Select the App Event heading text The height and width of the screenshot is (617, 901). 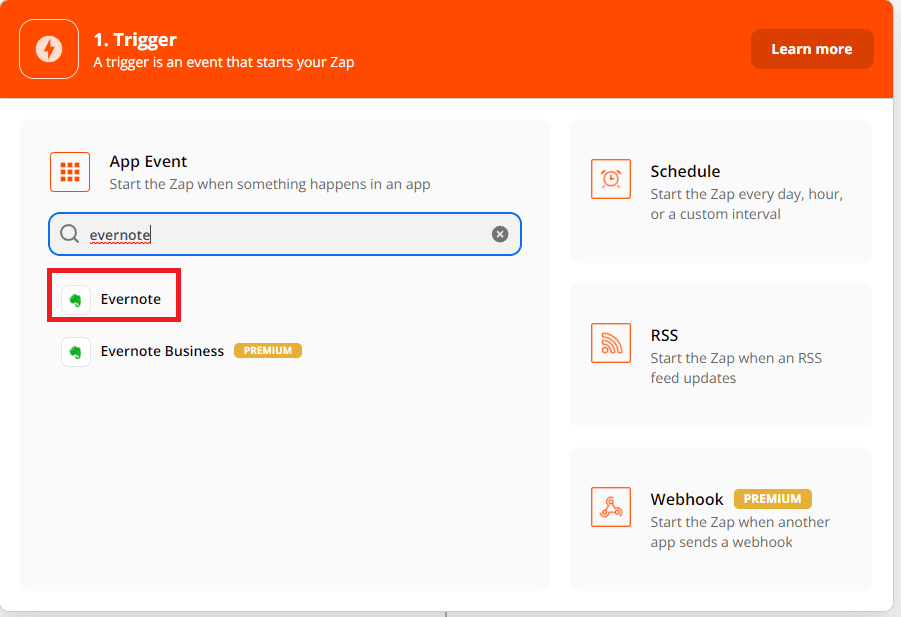pyautogui.click(x=148, y=161)
